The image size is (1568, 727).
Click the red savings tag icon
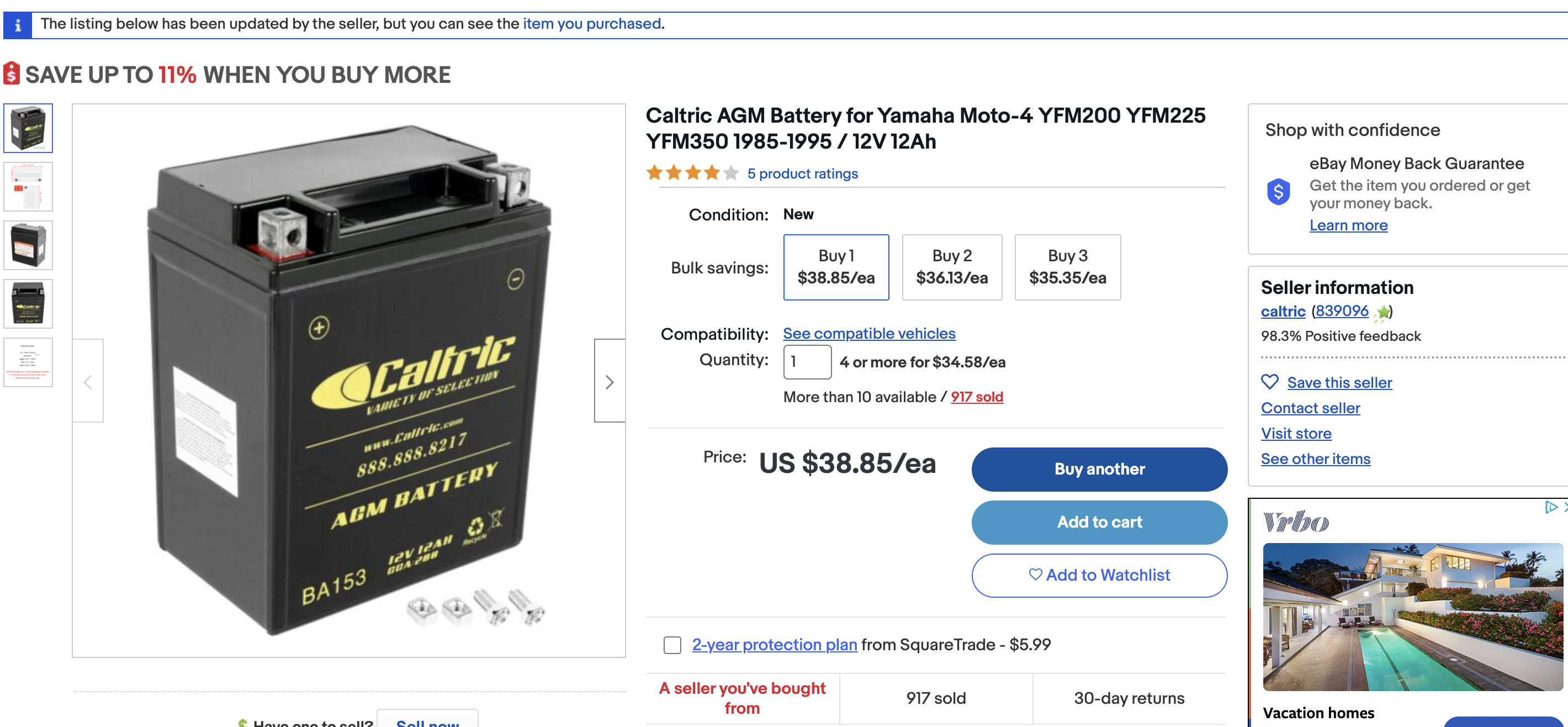pyautogui.click(x=12, y=73)
